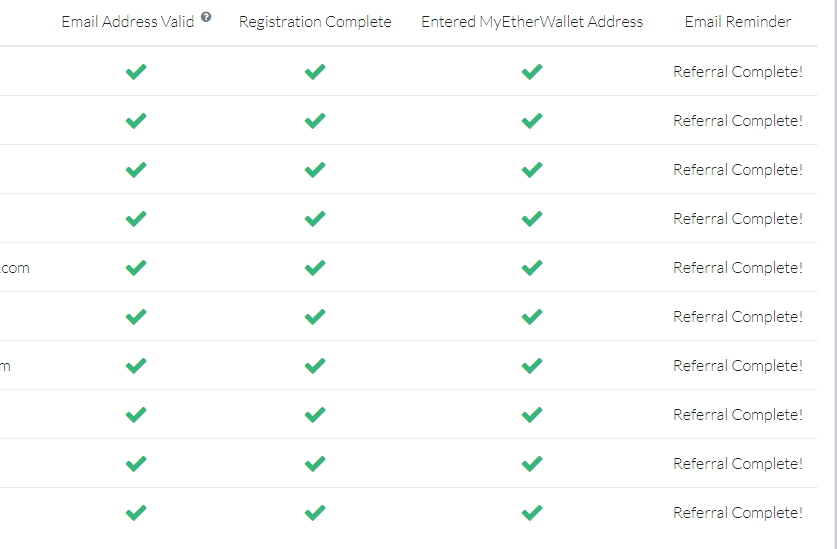Image resolution: width=837 pixels, height=549 pixels.
Task: Click the help icon beside Email Address Valid
Action: tap(206, 17)
